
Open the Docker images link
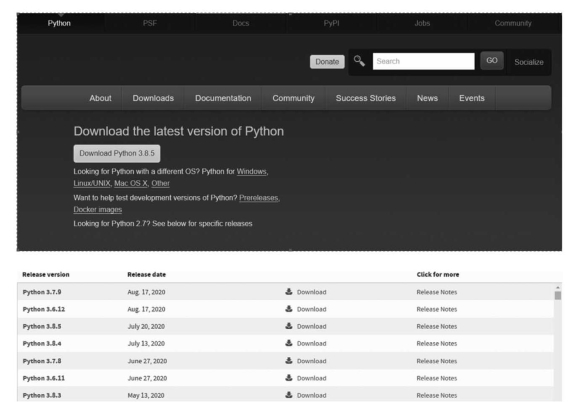coord(97,209)
